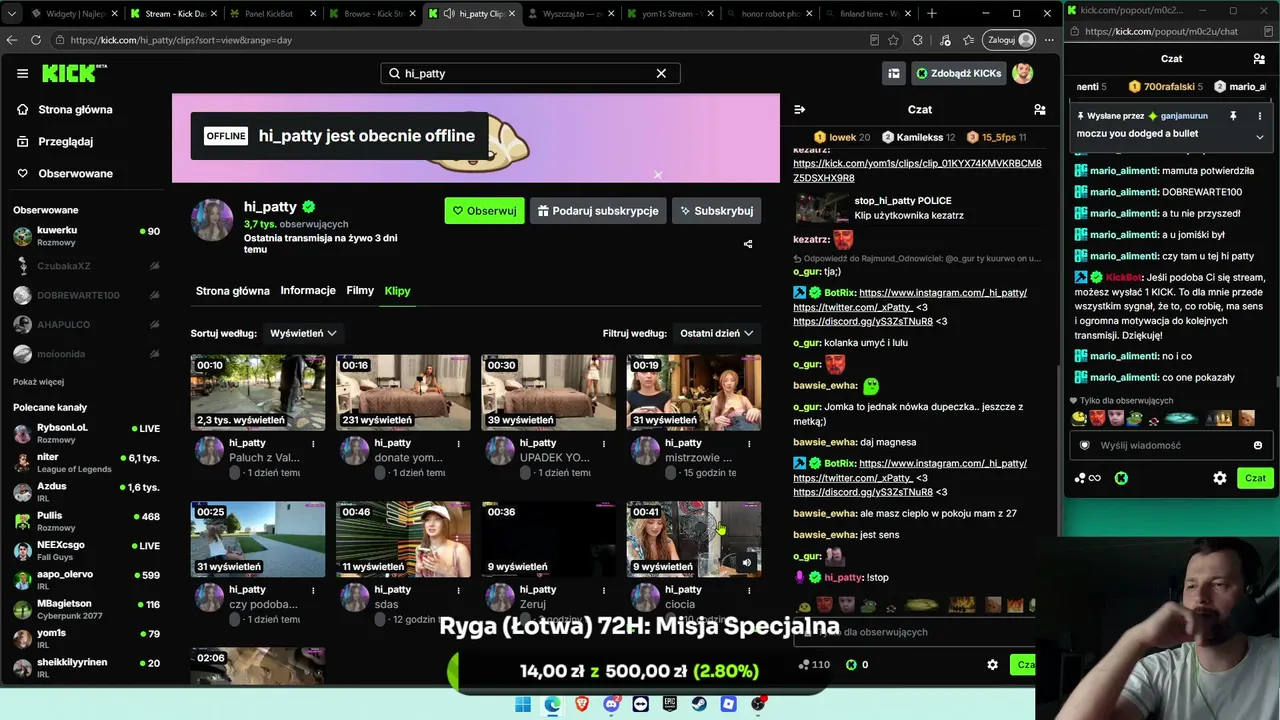Open options for the czy podoba... clip

click(x=313, y=590)
